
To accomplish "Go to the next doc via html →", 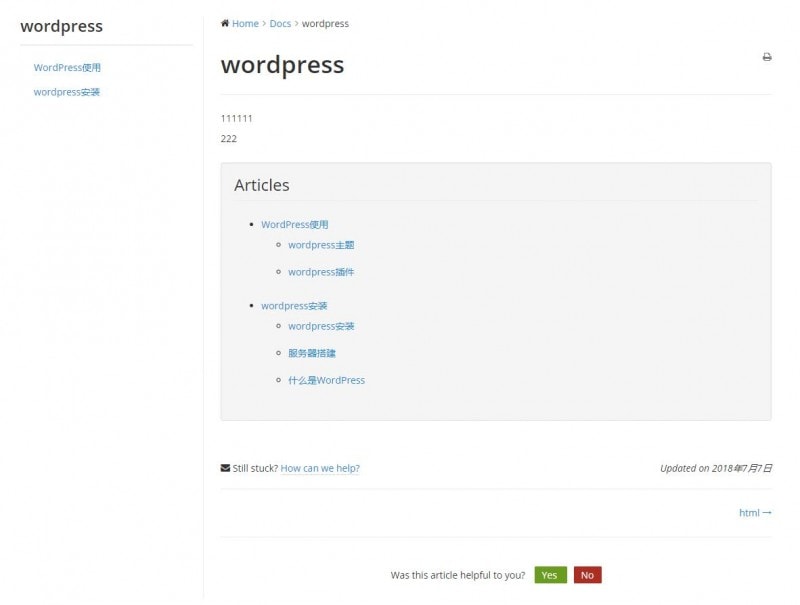I will click(755, 513).
